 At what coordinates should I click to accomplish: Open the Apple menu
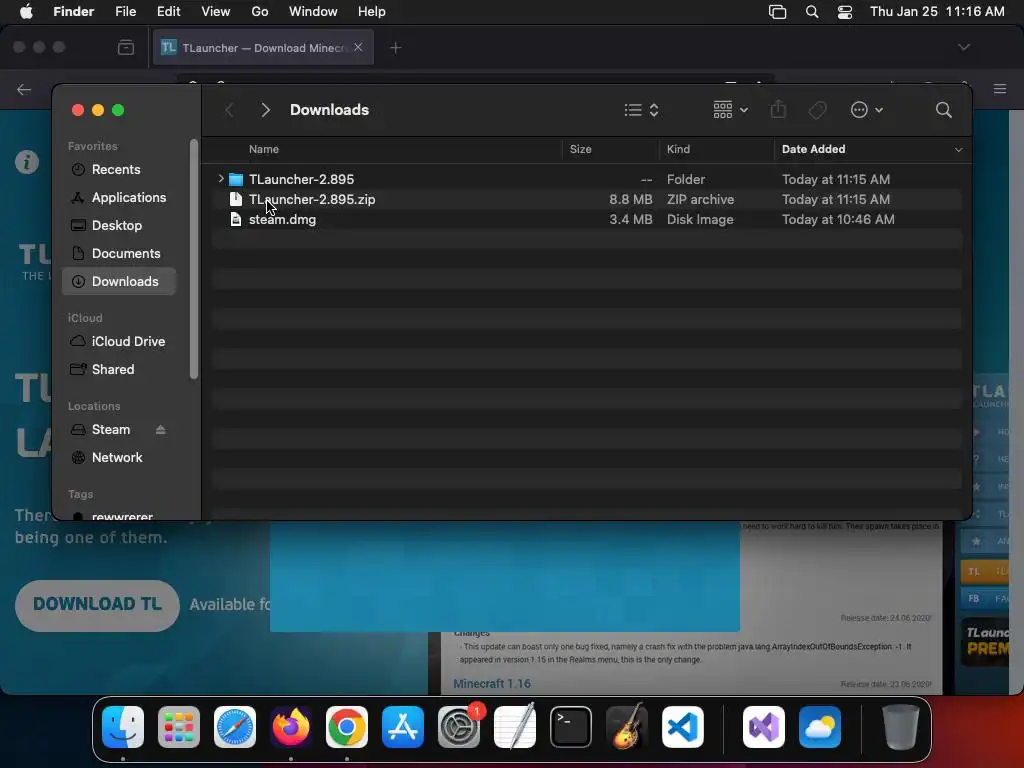(26, 12)
